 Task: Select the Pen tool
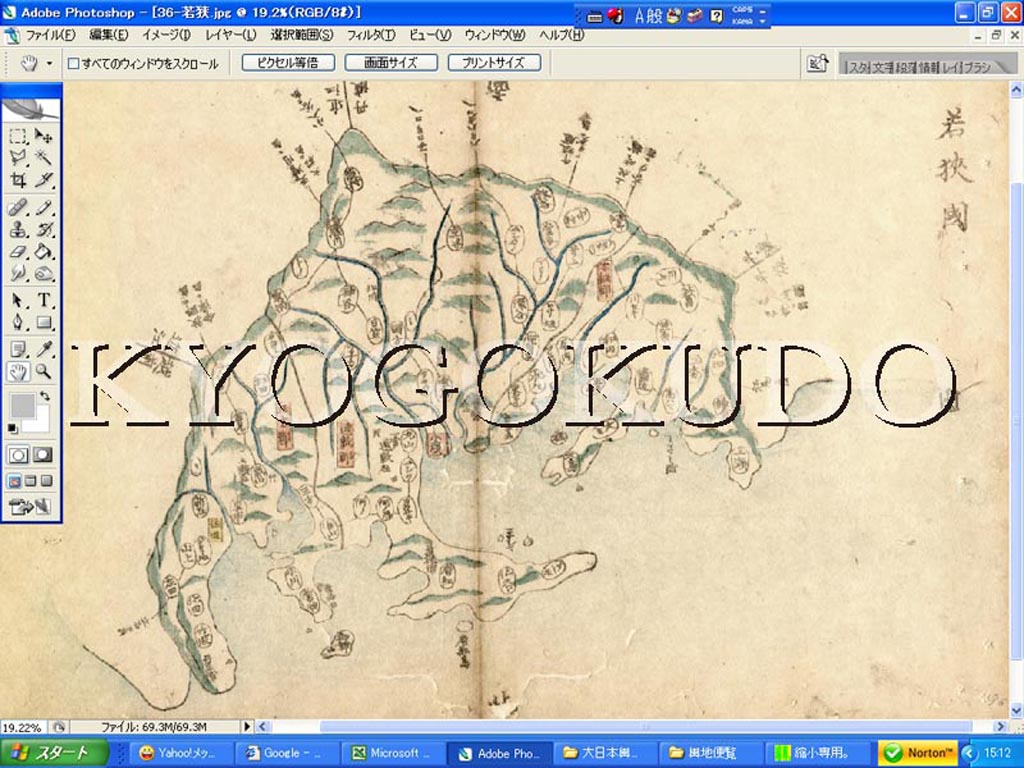click(x=18, y=322)
